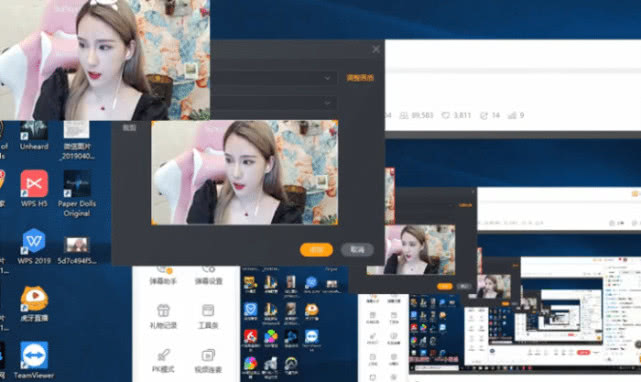Click the large camera preview in the dialog

click(x=244, y=173)
